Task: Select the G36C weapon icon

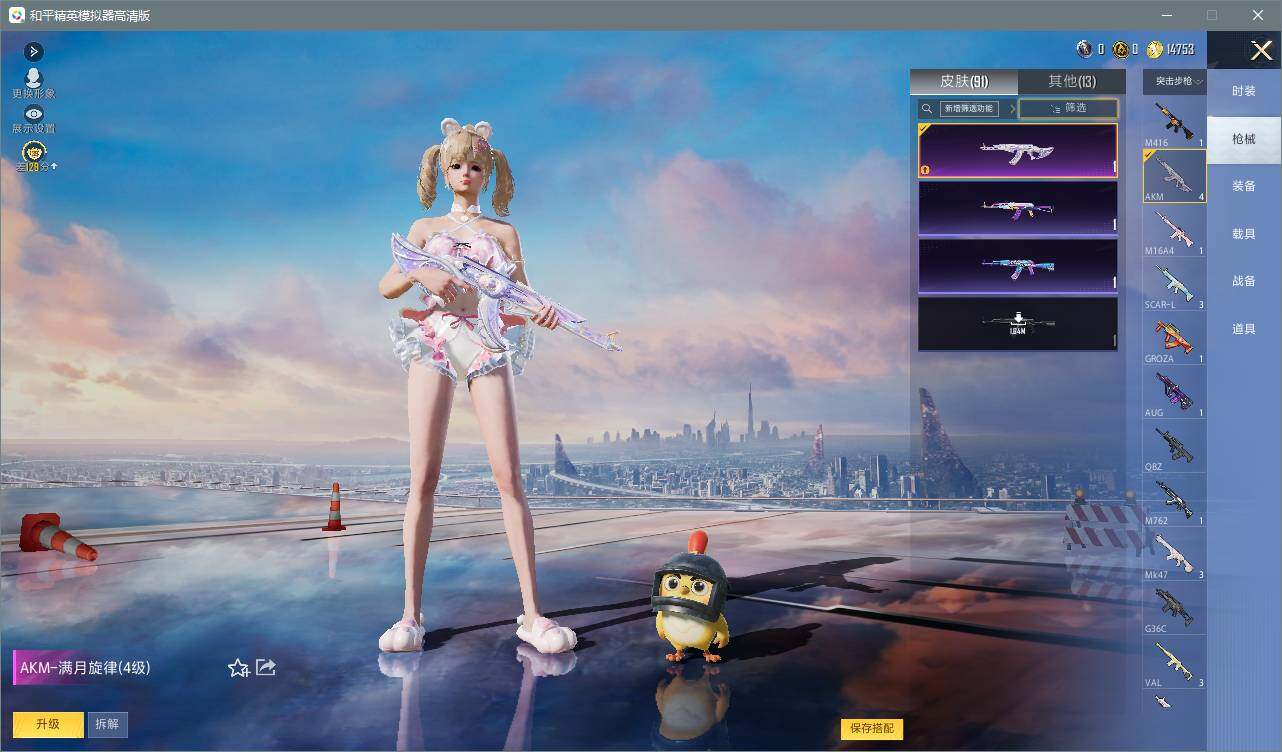Action: [1175, 608]
